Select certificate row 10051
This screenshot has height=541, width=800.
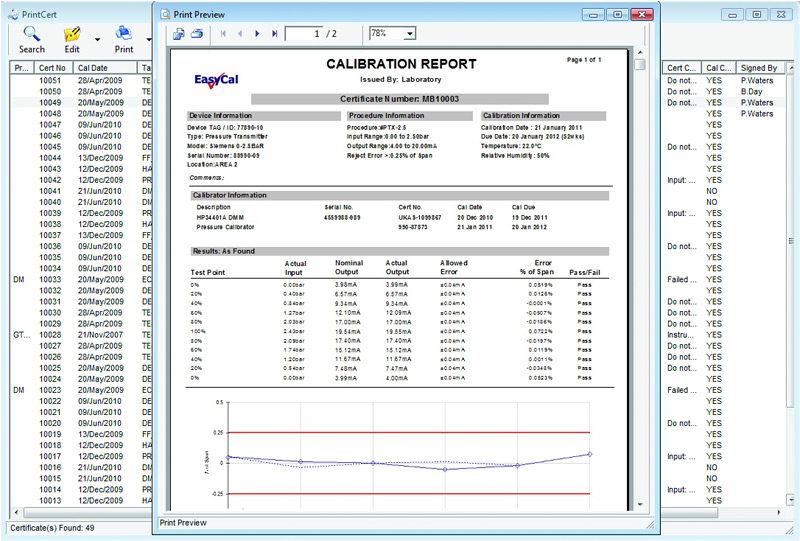coord(81,80)
